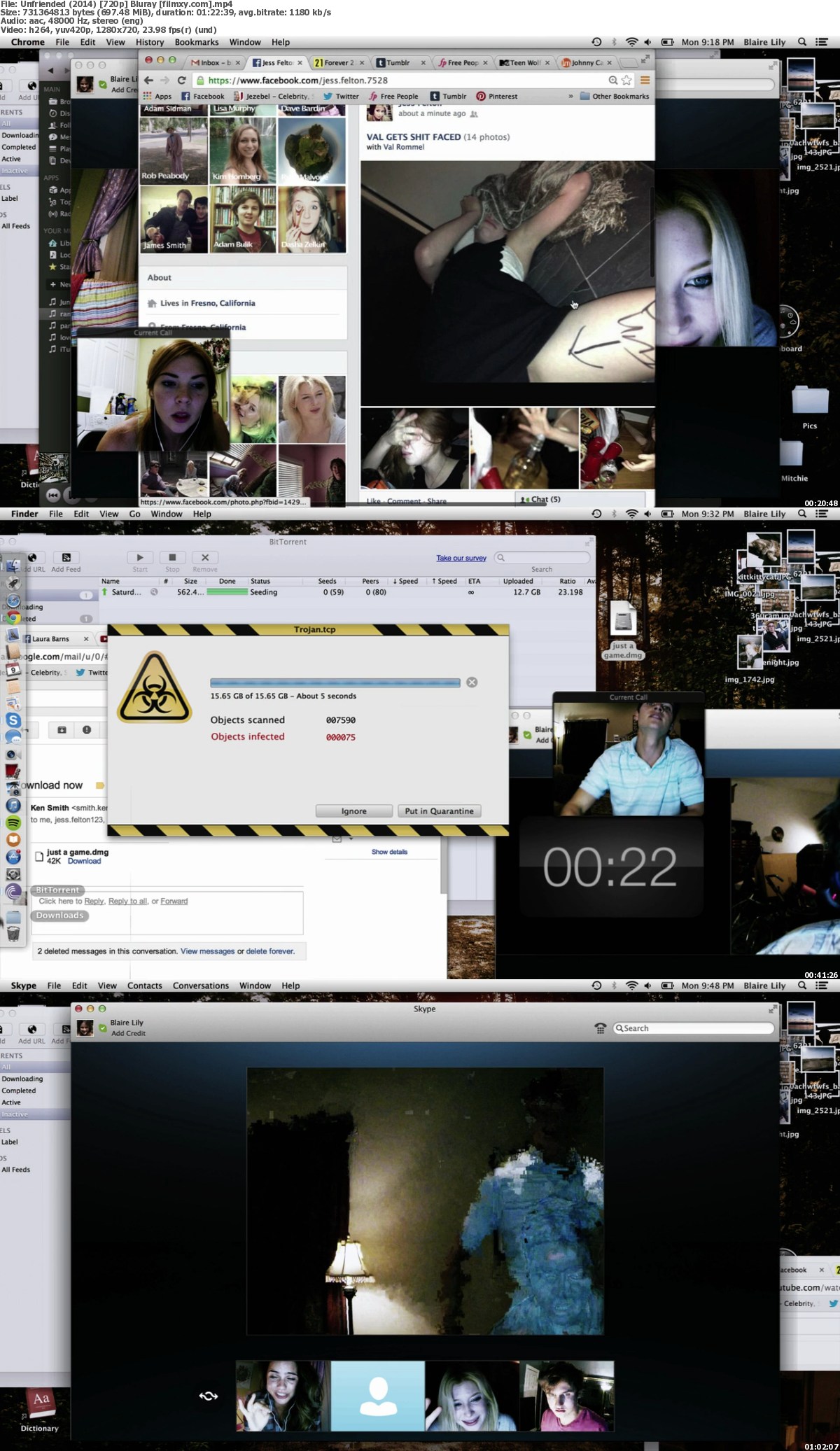Screen dimensions: 840x1451
Task: Open just a game.dmg file on the desktop
Action: 623,630
